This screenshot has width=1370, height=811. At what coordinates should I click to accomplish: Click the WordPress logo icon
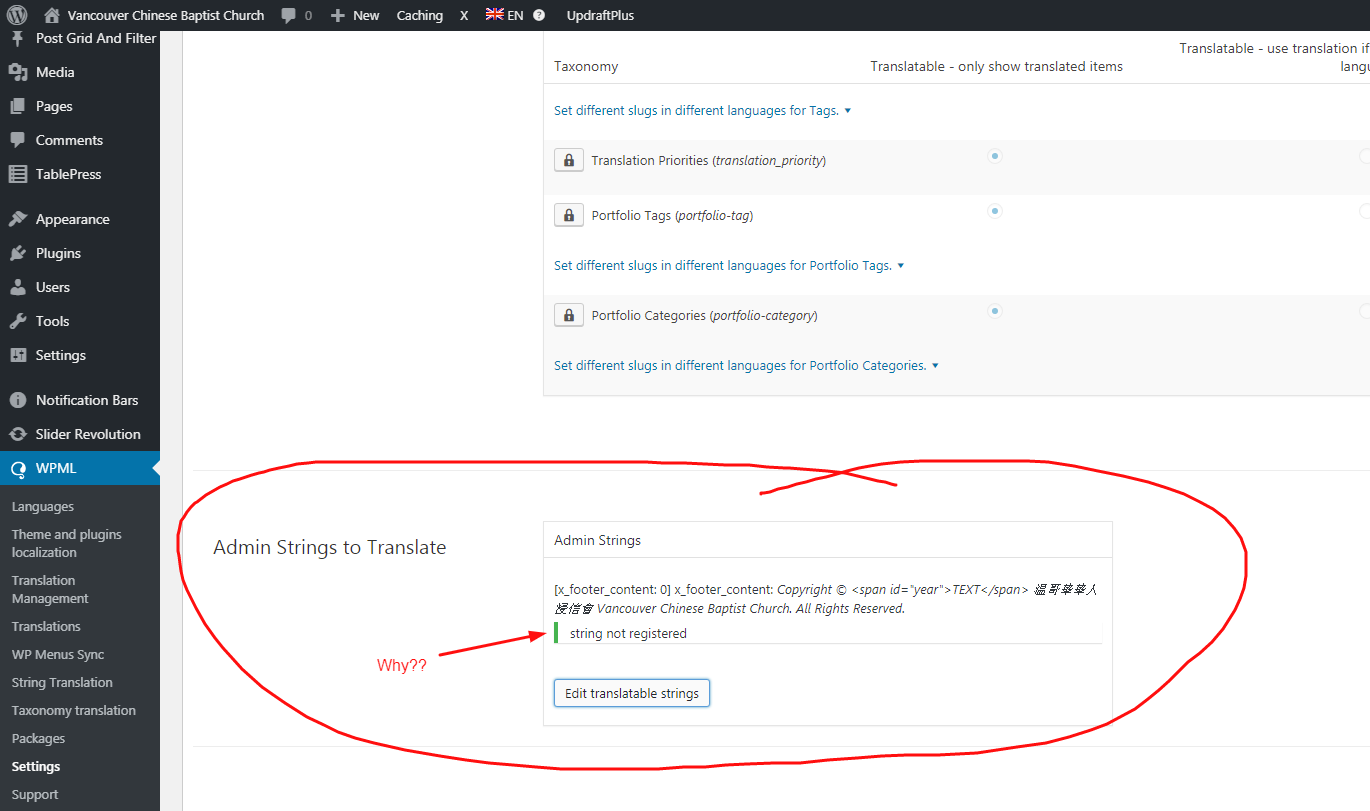(17, 15)
